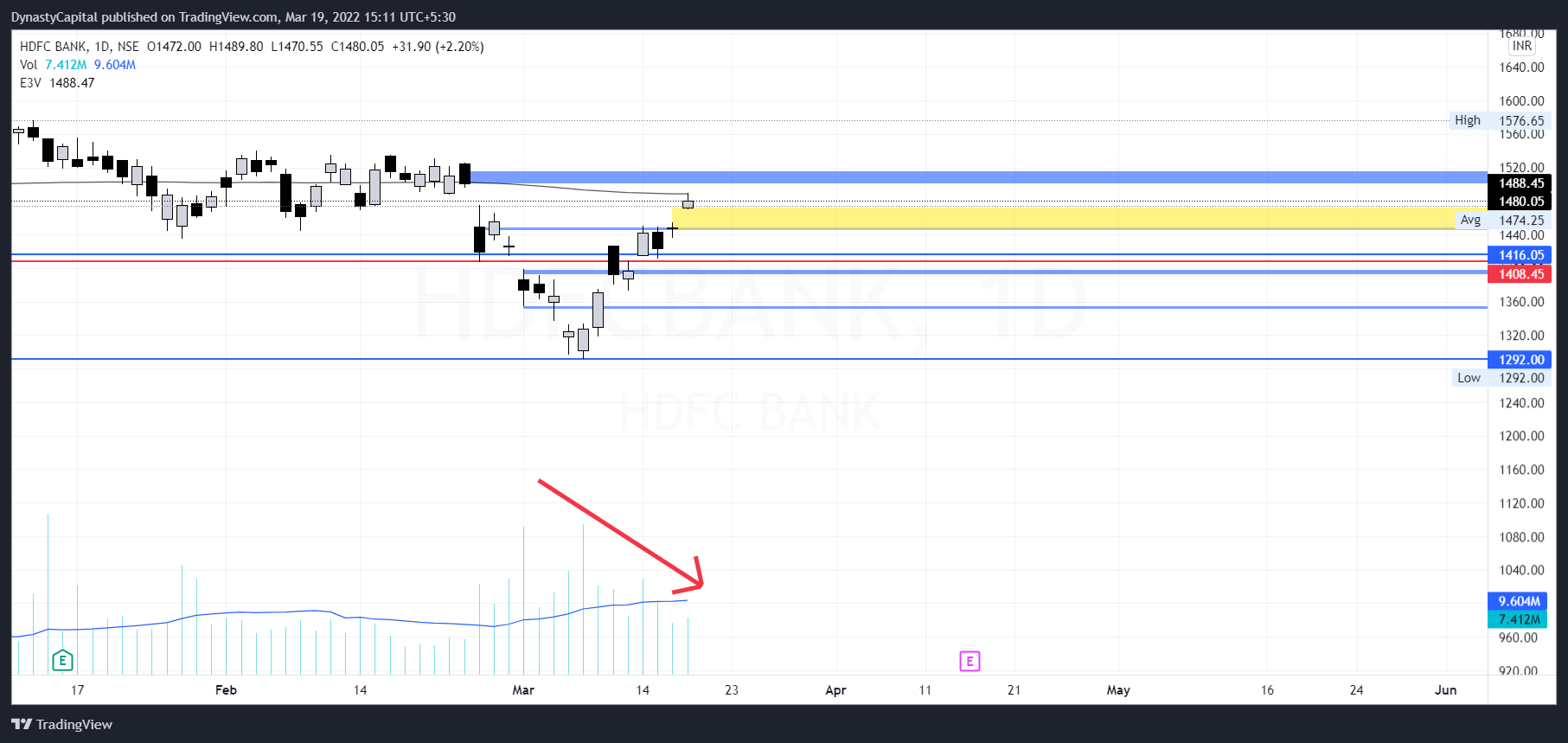
Task: Click the latest candlestick near 1480
Action: (688, 203)
